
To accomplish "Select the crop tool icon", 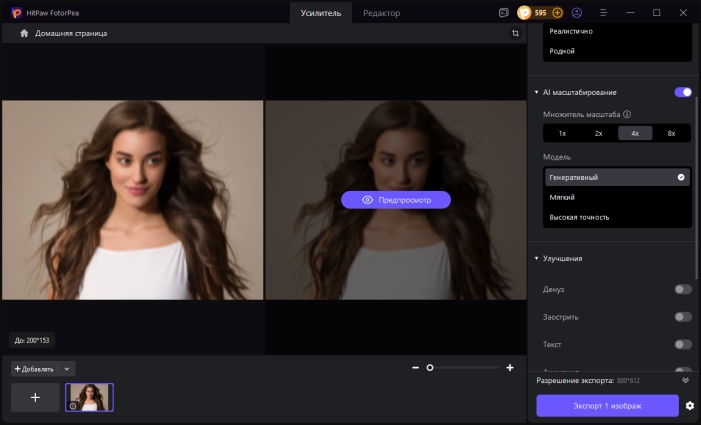I will pos(515,33).
